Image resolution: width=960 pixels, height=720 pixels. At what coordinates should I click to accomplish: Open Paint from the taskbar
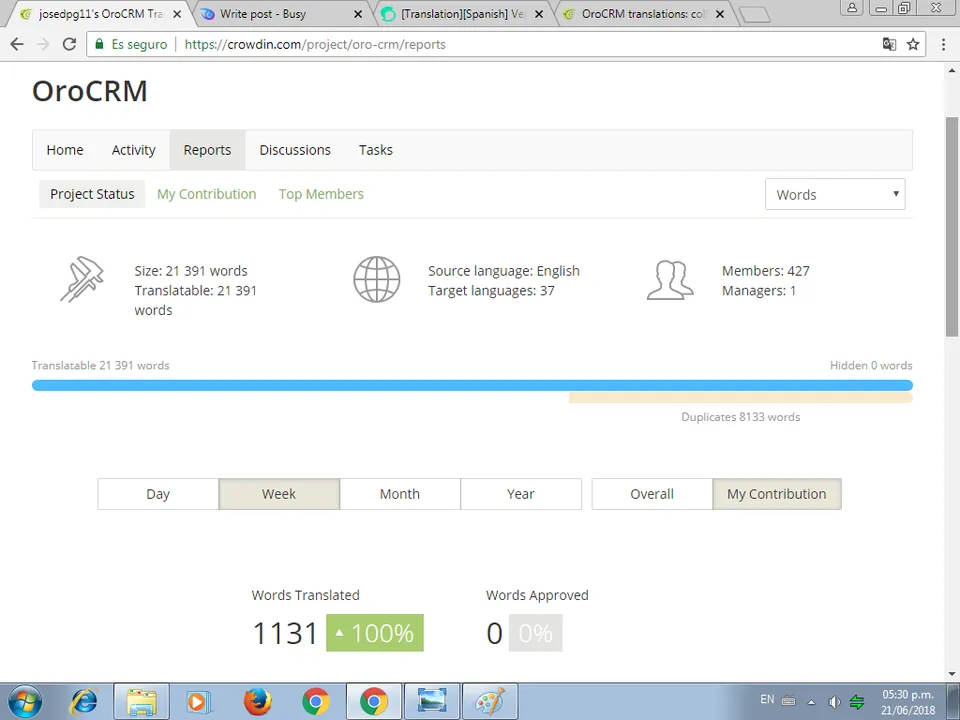tap(490, 702)
